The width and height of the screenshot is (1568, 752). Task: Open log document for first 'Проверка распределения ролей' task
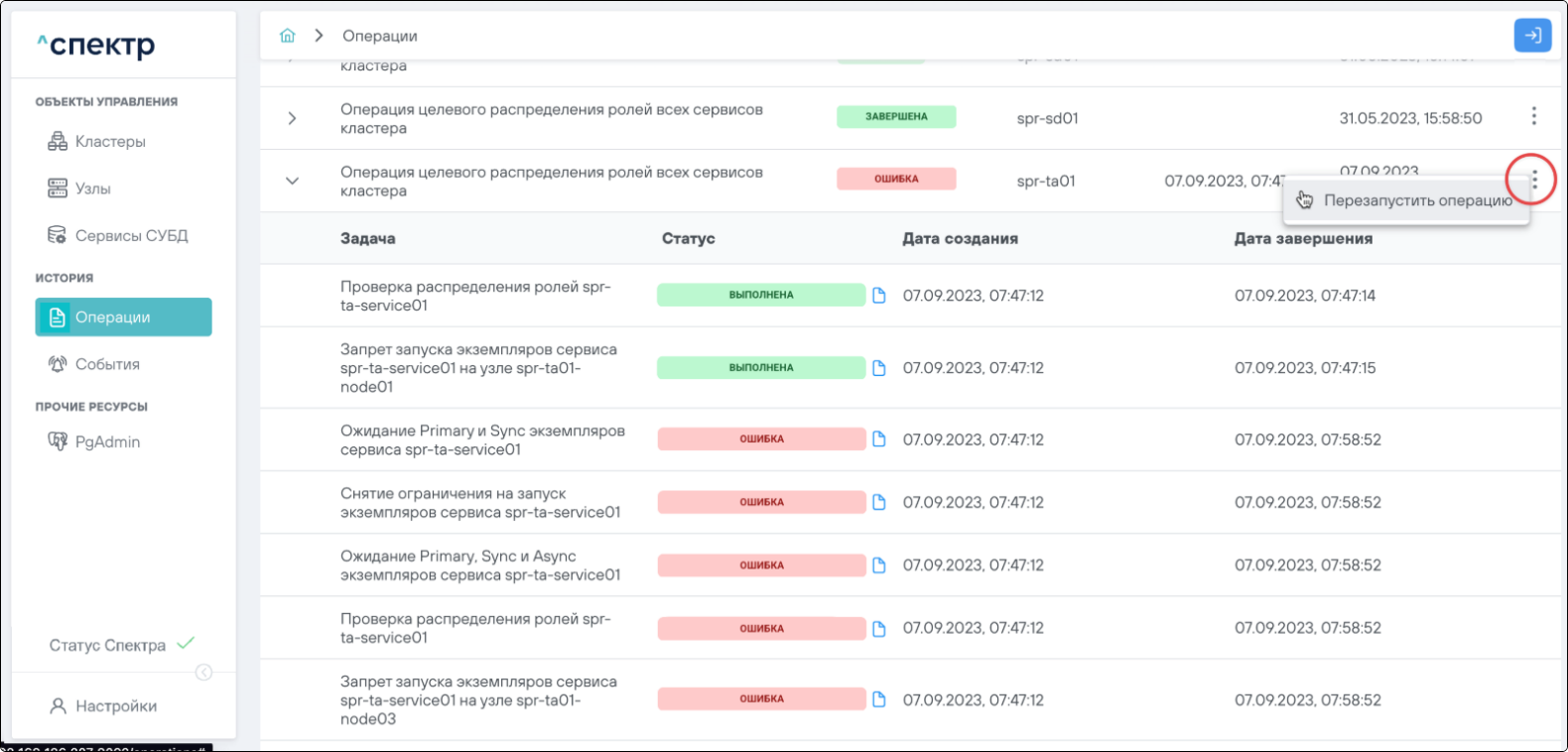(x=878, y=296)
